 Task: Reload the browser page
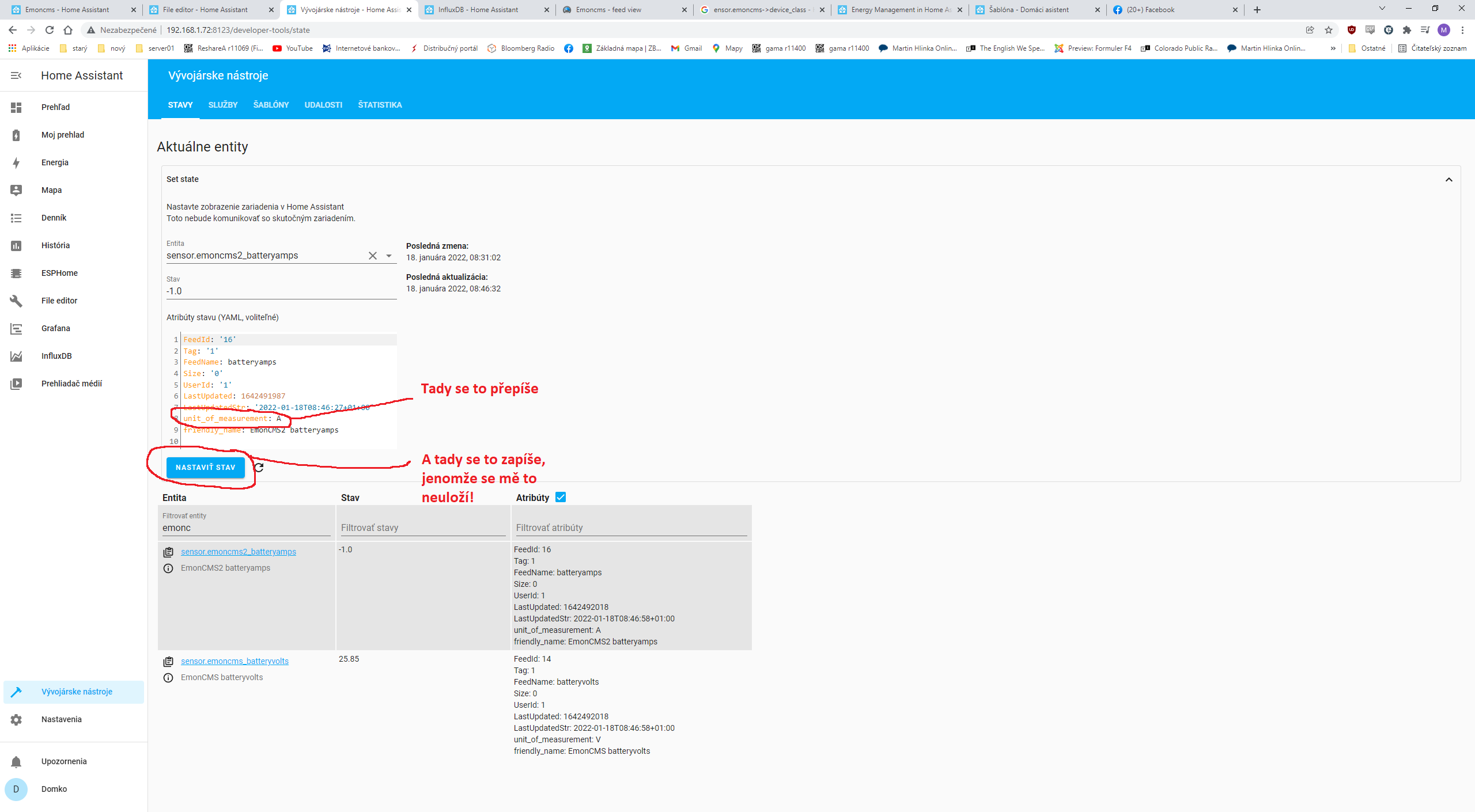pyautogui.click(x=50, y=30)
